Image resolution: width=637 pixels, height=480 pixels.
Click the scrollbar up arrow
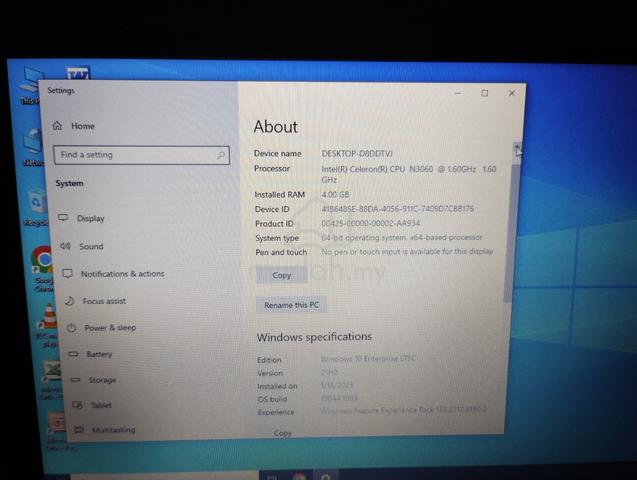pos(517,147)
